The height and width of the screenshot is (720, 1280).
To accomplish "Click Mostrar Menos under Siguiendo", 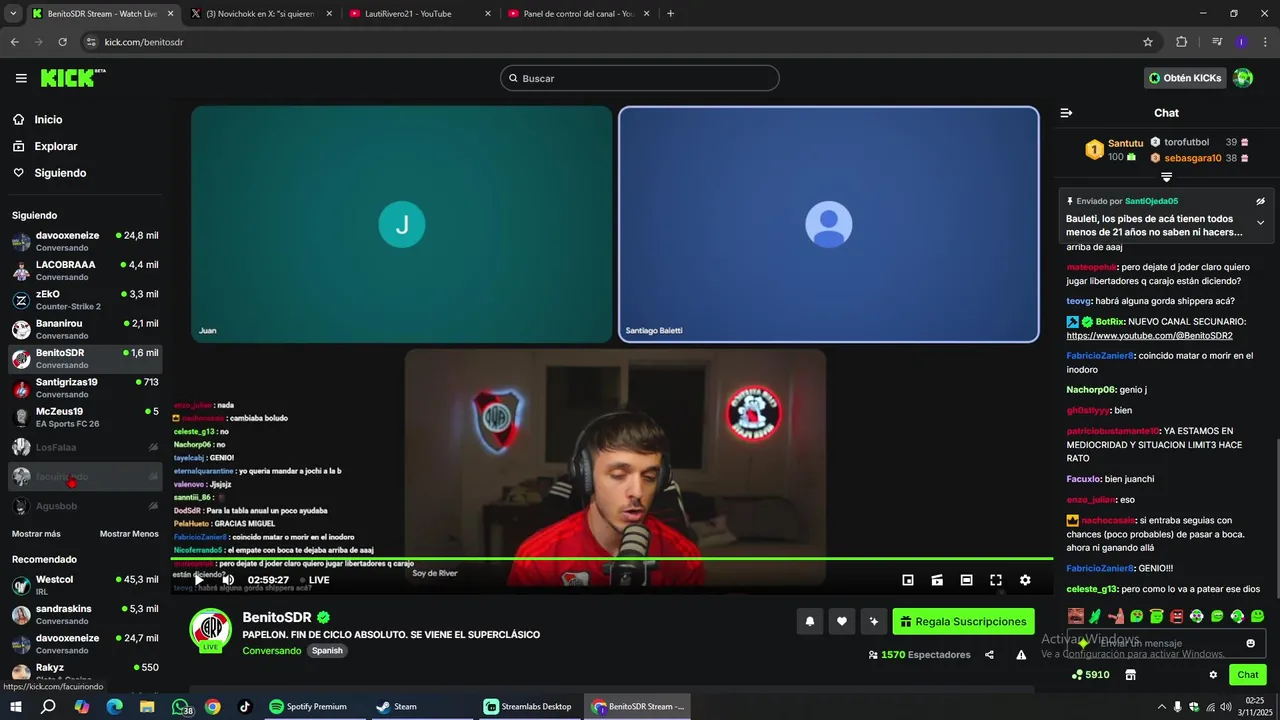I will [x=129, y=534].
